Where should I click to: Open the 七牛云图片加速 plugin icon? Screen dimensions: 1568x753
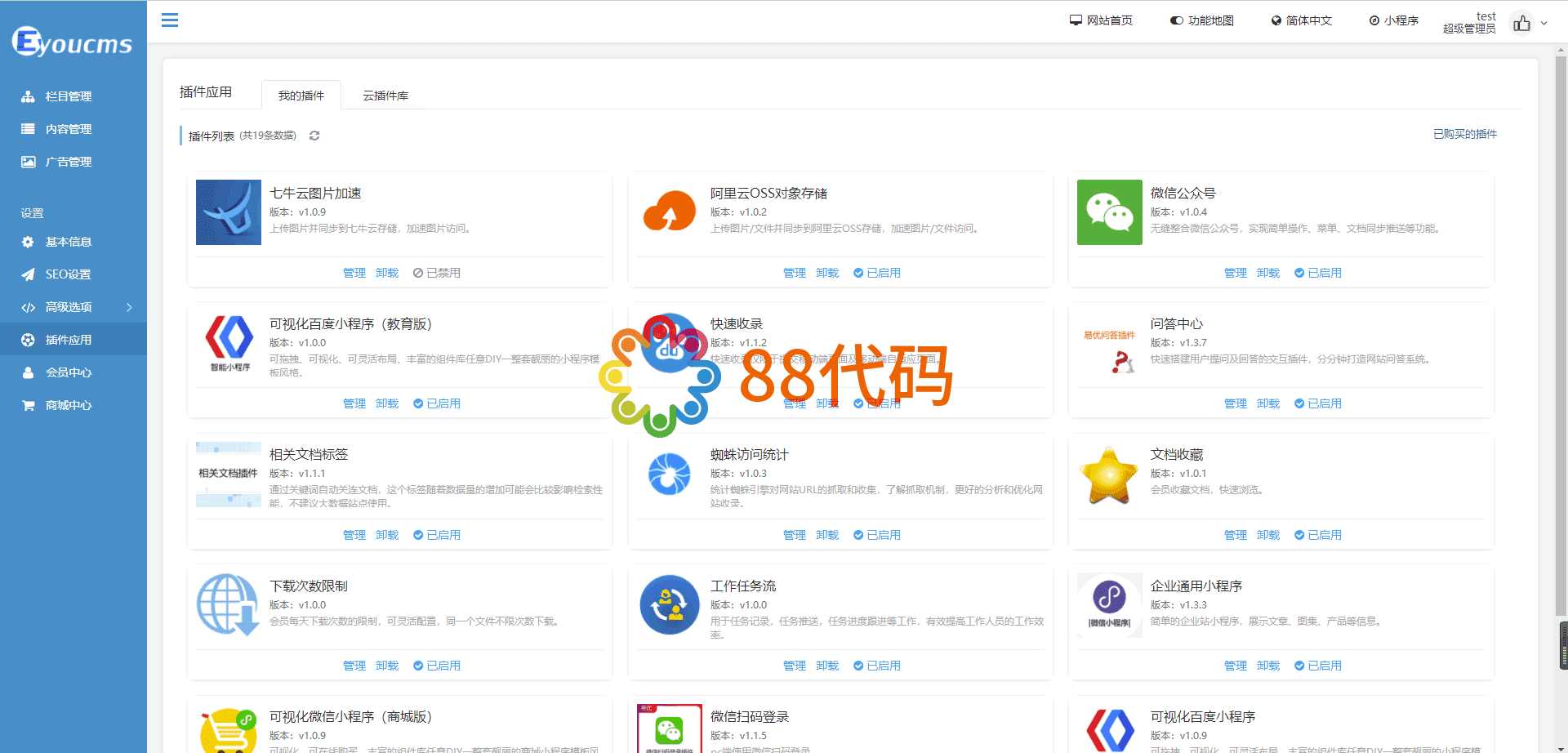pyautogui.click(x=229, y=212)
